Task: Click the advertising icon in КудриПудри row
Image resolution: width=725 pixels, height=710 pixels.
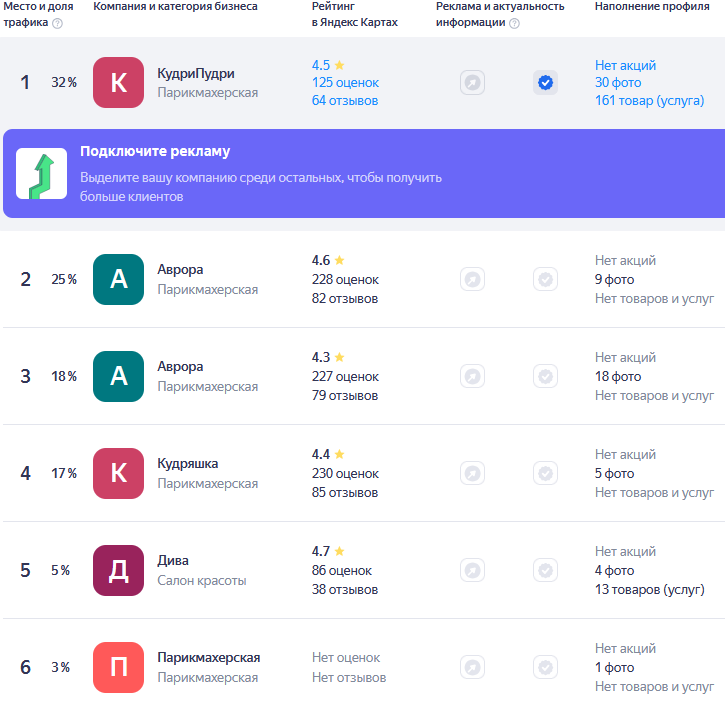Action: tap(472, 83)
